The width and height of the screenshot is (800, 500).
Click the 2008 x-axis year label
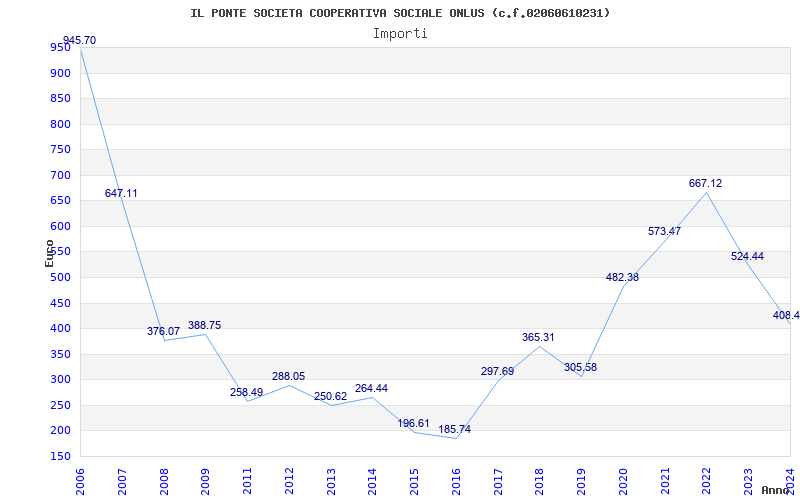click(x=164, y=482)
